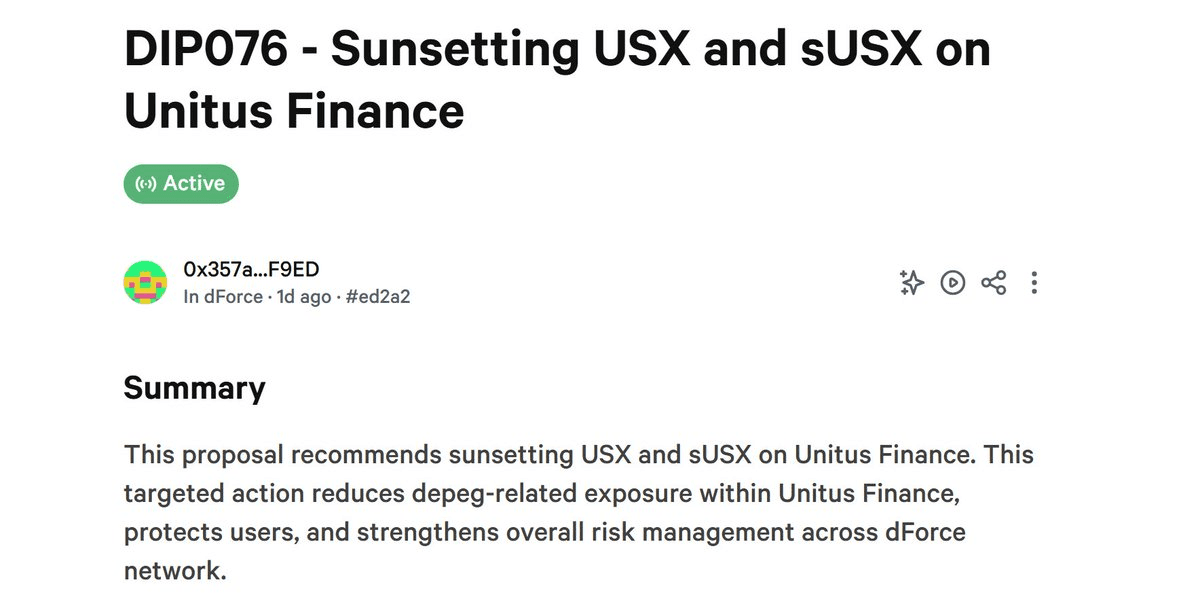Click the share network icon
Image resolution: width=1200 pixels, height=612 pixels.
pyautogui.click(x=993, y=284)
